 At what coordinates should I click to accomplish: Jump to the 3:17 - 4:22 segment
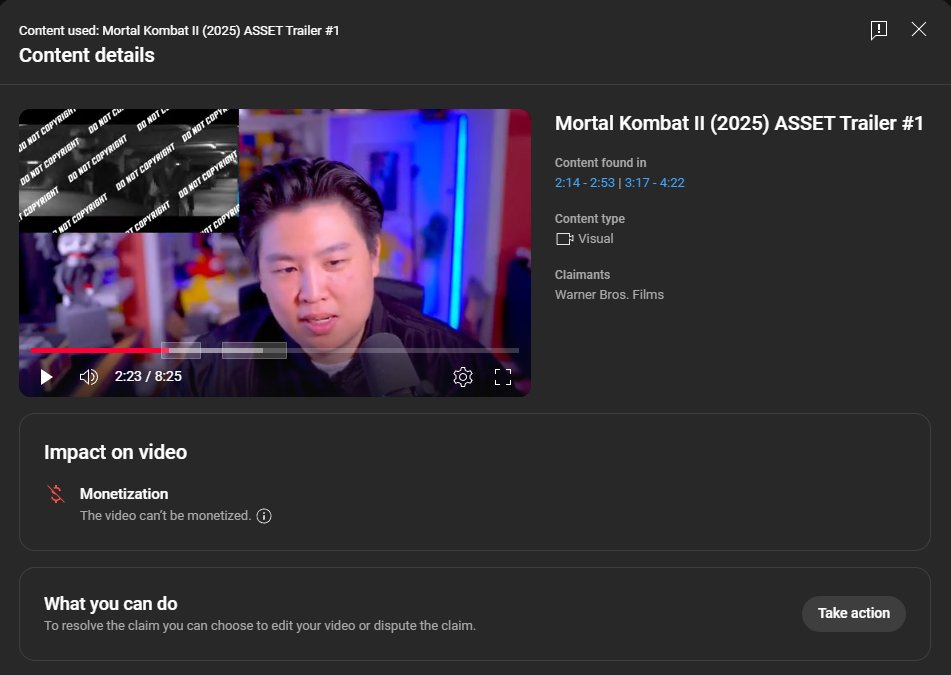click(654, 183)
